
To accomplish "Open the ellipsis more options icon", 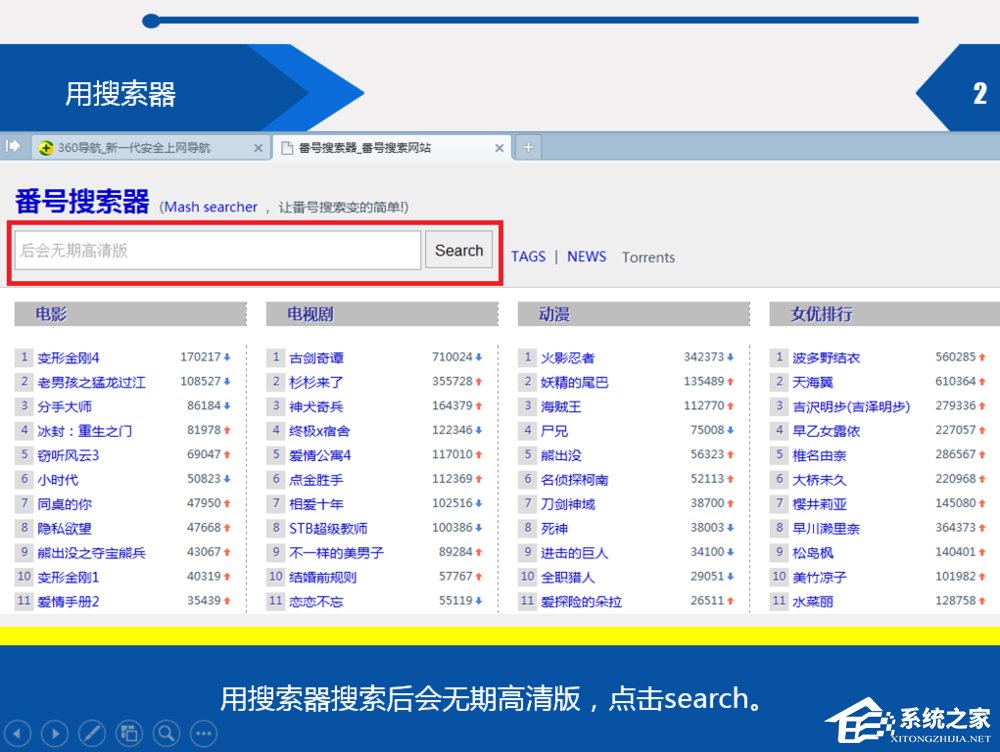I will [x=203, y=733].
